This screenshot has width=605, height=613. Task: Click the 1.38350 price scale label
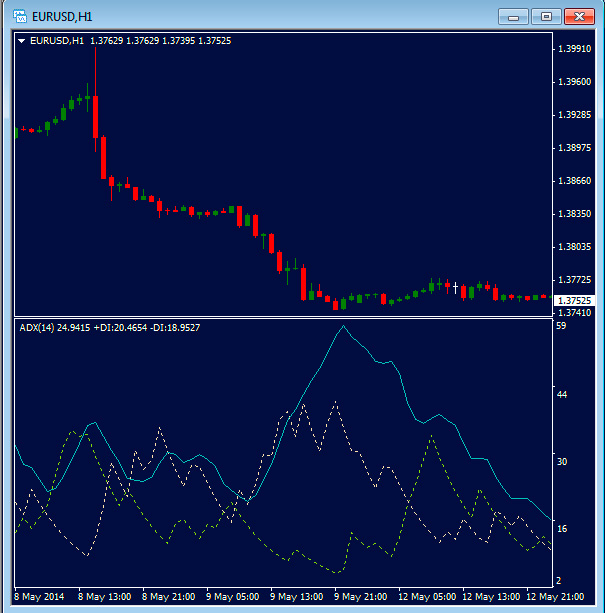(575, 214)
